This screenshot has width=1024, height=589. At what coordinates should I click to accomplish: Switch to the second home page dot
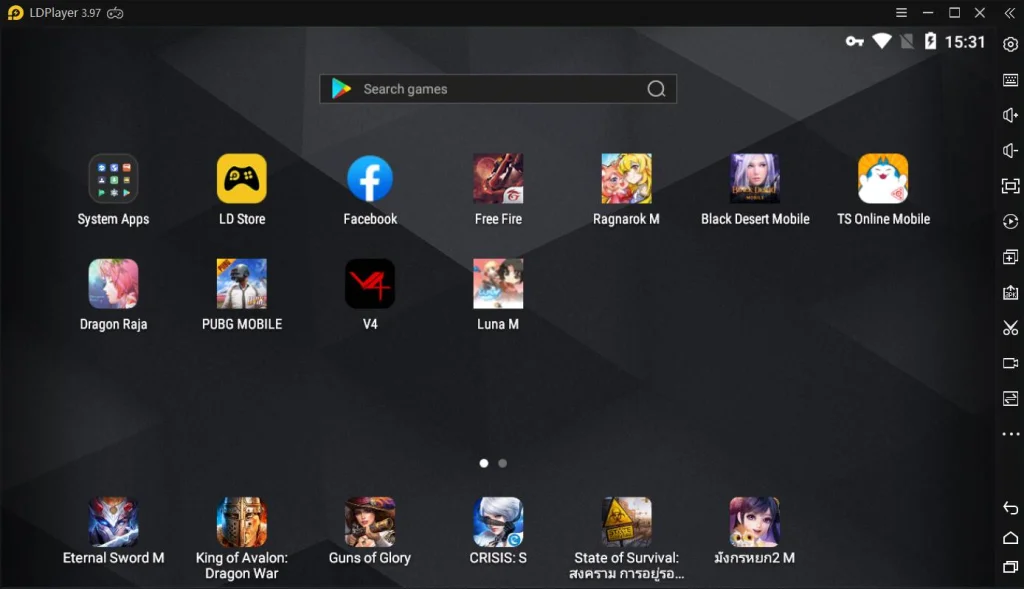(x=502, y=463)
